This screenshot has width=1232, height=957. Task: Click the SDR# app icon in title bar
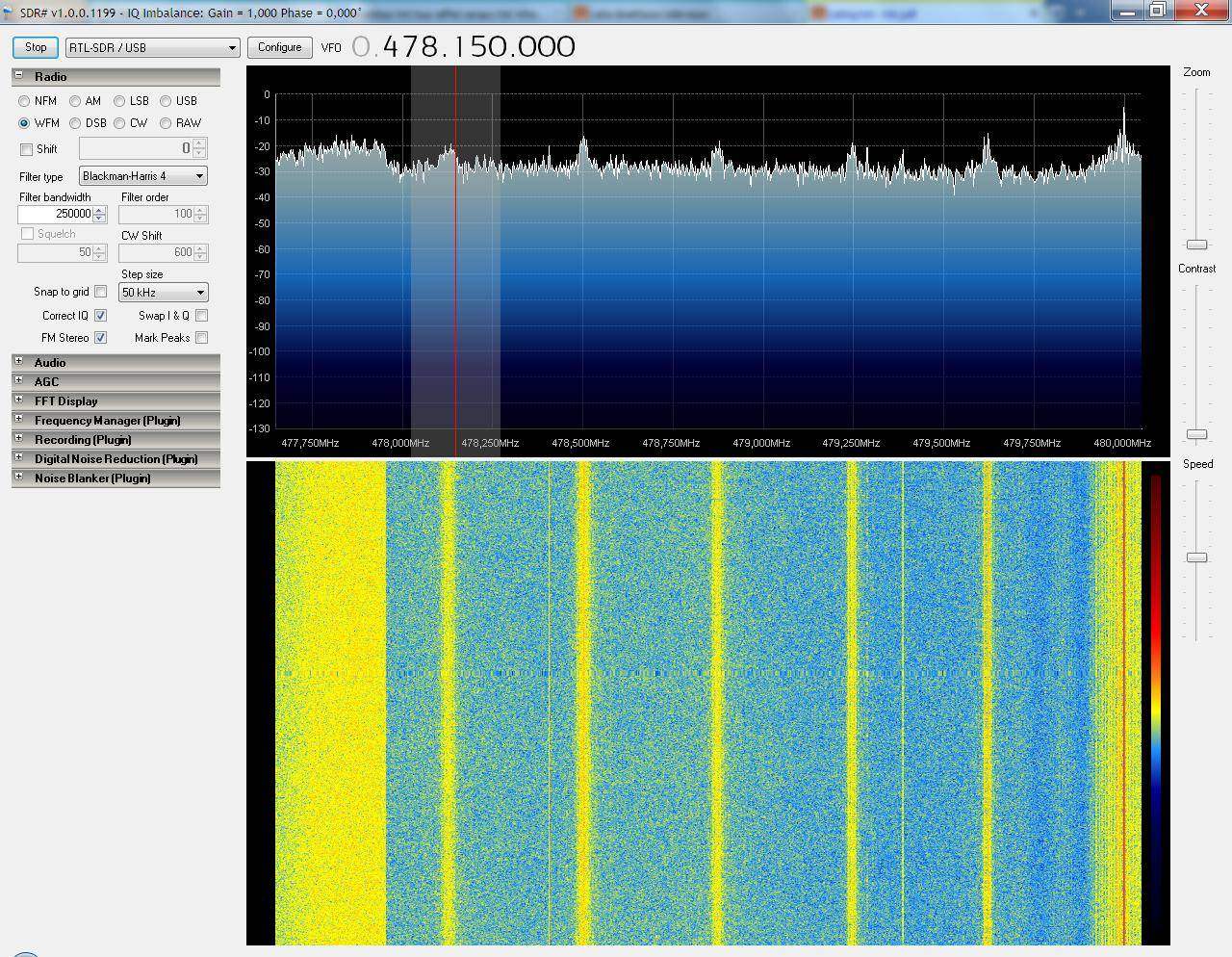coord(9,13)
